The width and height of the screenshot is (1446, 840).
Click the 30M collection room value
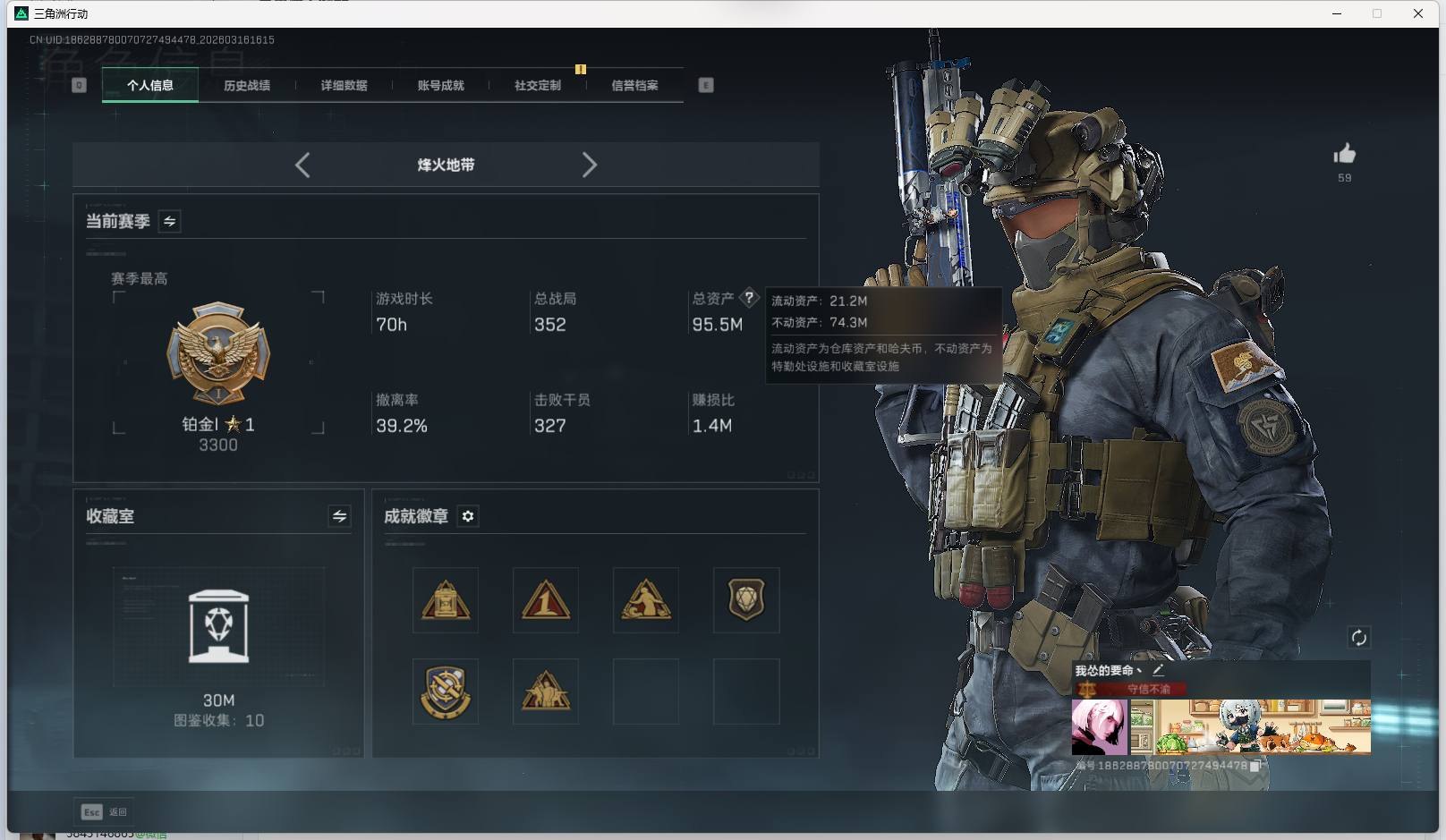[x=219, y=700]
